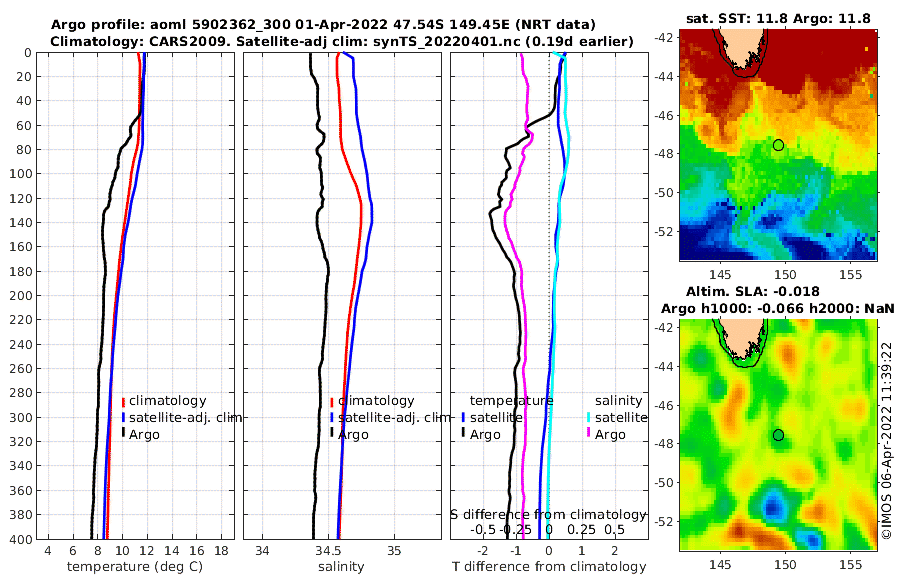
Task: Click the 'T difference from climatology' label
Action: 549,567
